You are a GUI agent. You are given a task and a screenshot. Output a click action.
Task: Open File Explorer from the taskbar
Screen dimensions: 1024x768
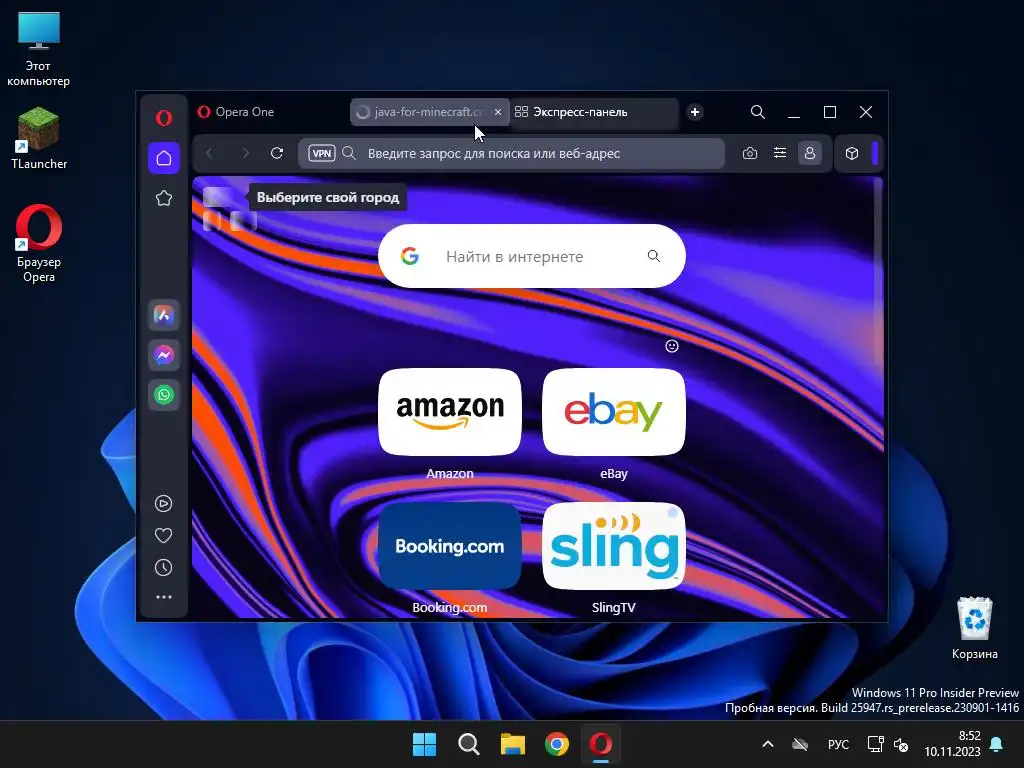(x=513, y=744)
